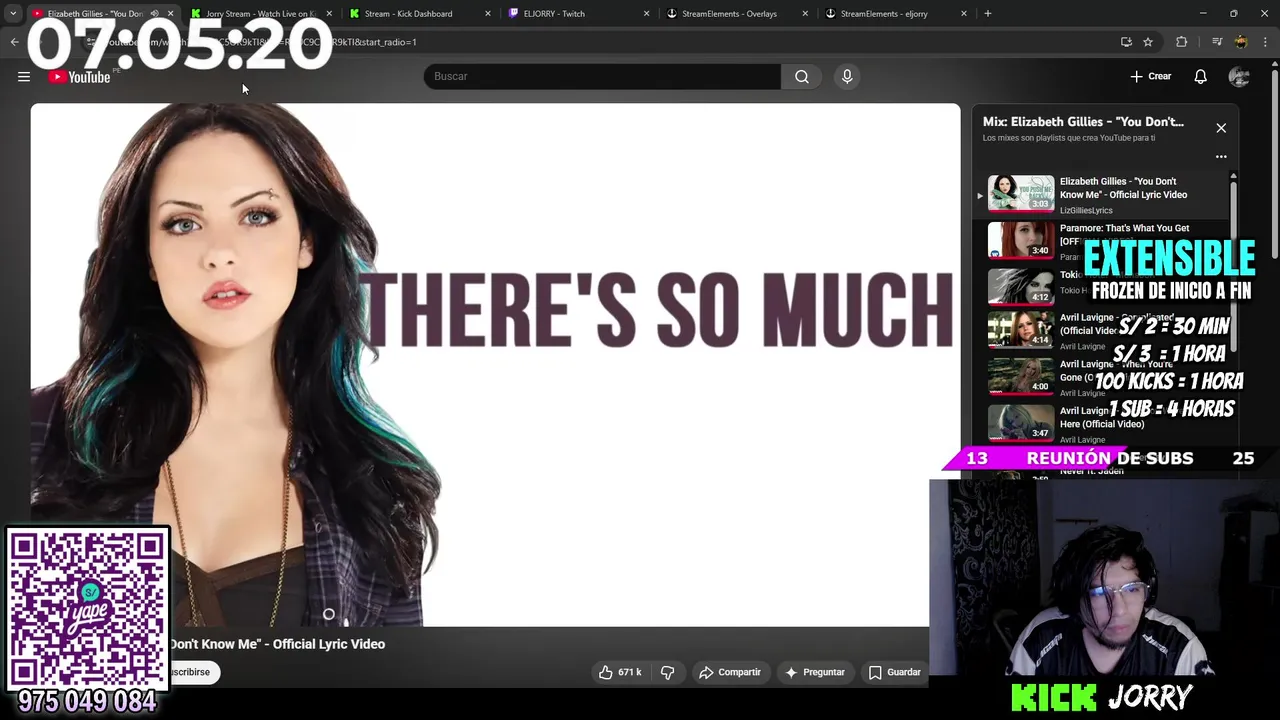Select the Tokio Hotel video thumbnail in the mix
1280x720 pixels.
[1021, 286]
